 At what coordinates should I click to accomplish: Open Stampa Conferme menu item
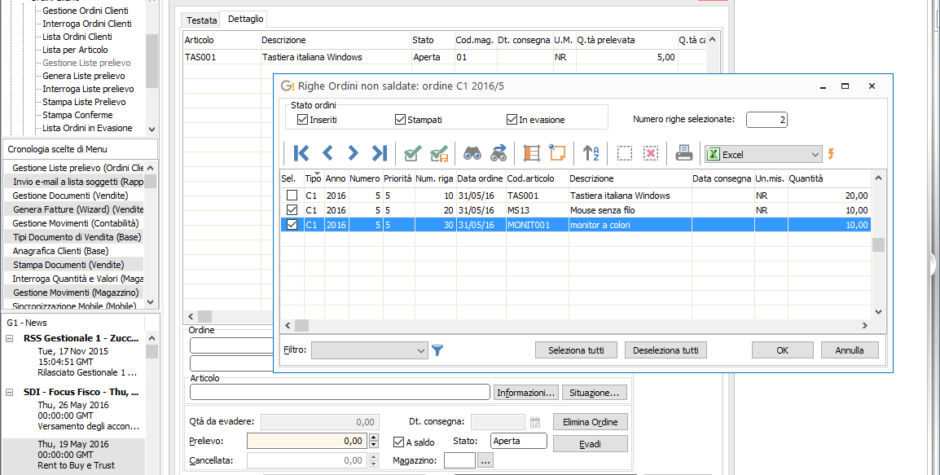coord(77,115)
